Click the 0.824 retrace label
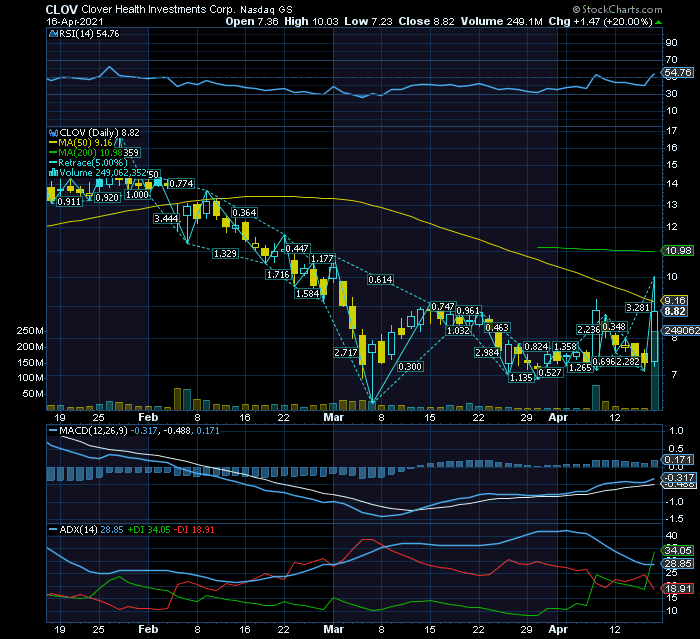Screen dimensions: 700x639 click(x=536, y=347)
